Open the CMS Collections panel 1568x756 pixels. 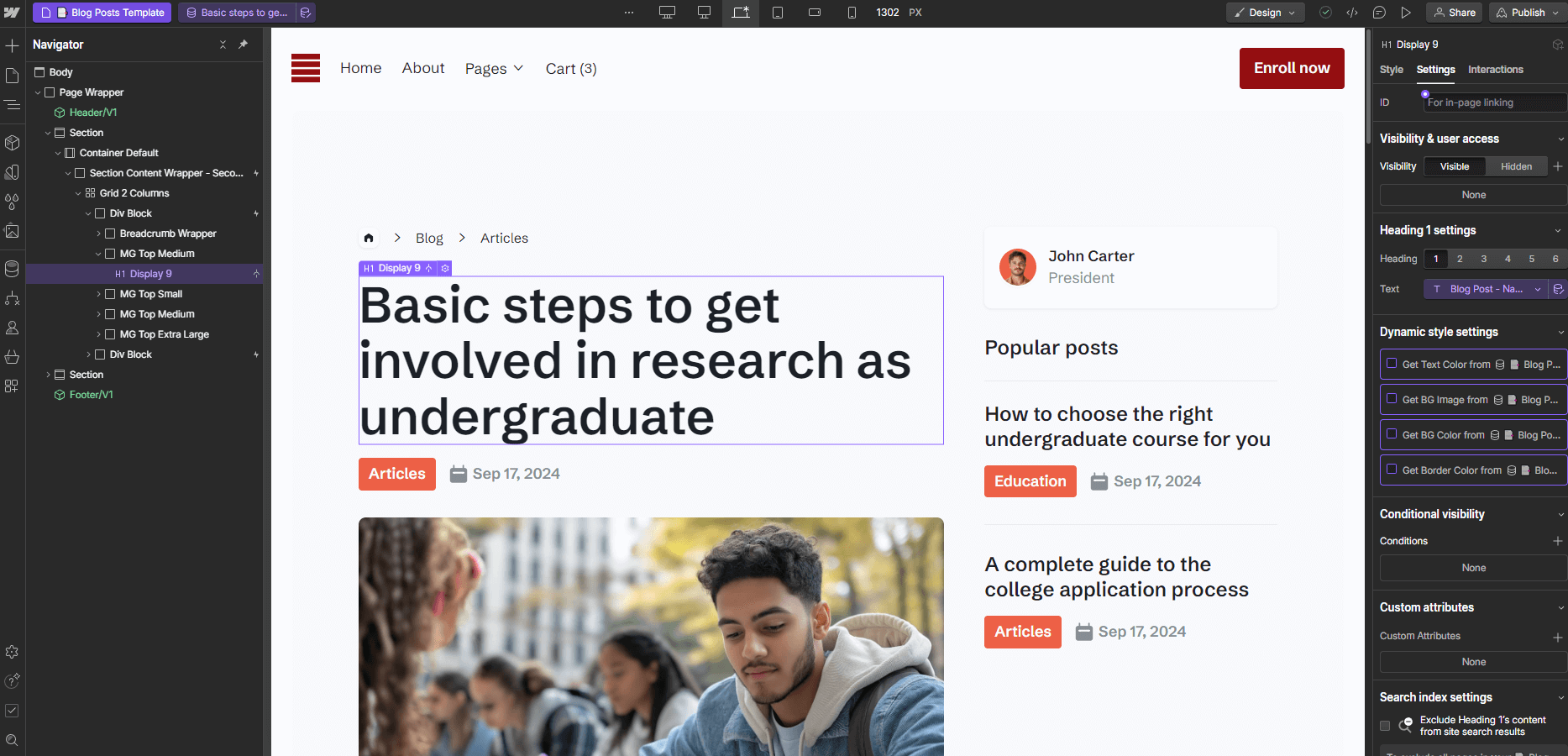(13, 269)
